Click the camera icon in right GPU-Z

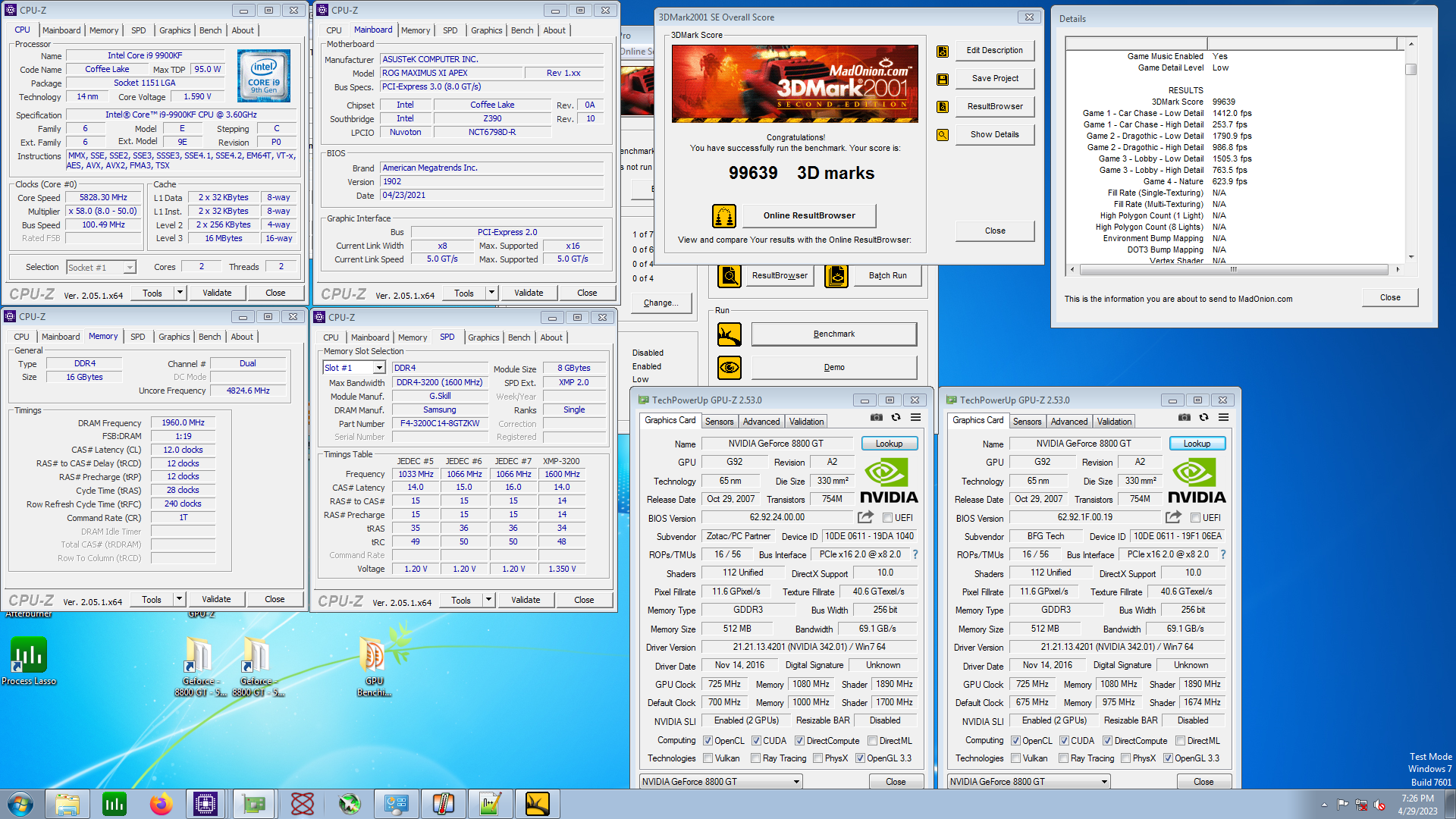(1185, 418)
